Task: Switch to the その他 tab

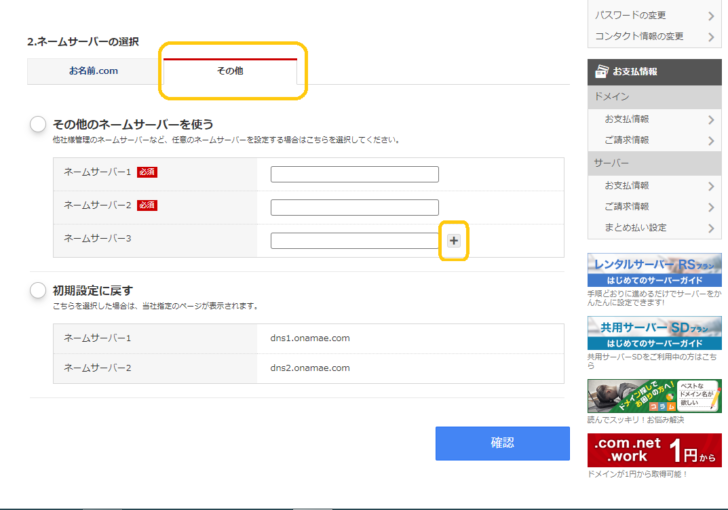Action: pyautogui.click(x=230, y=71)
